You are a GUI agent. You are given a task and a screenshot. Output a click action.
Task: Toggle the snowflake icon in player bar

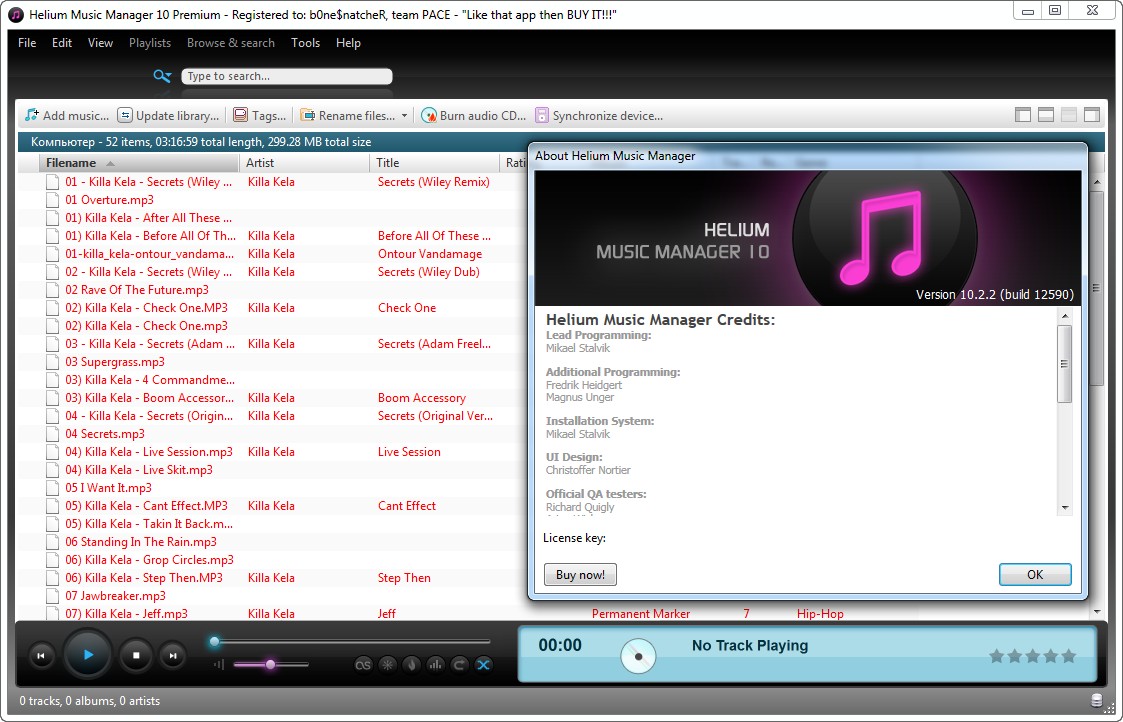387,665
